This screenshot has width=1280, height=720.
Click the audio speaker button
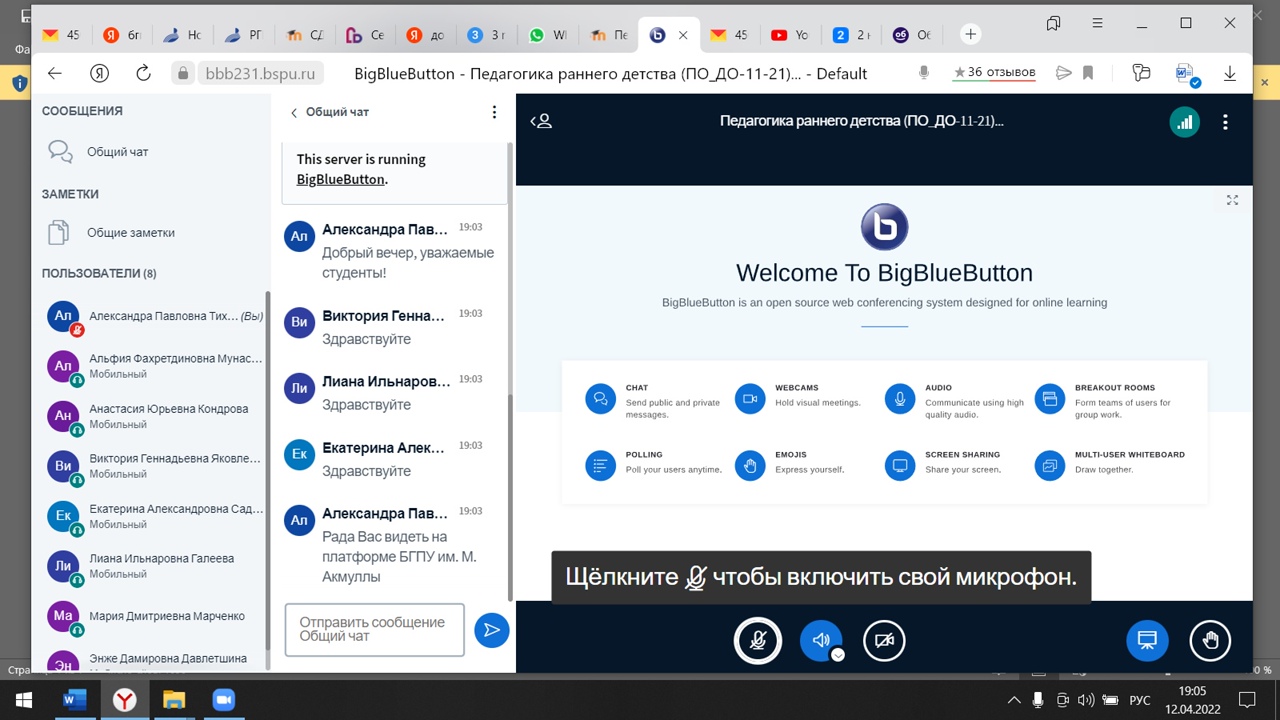pyautogui.click(x=819, y=641)
